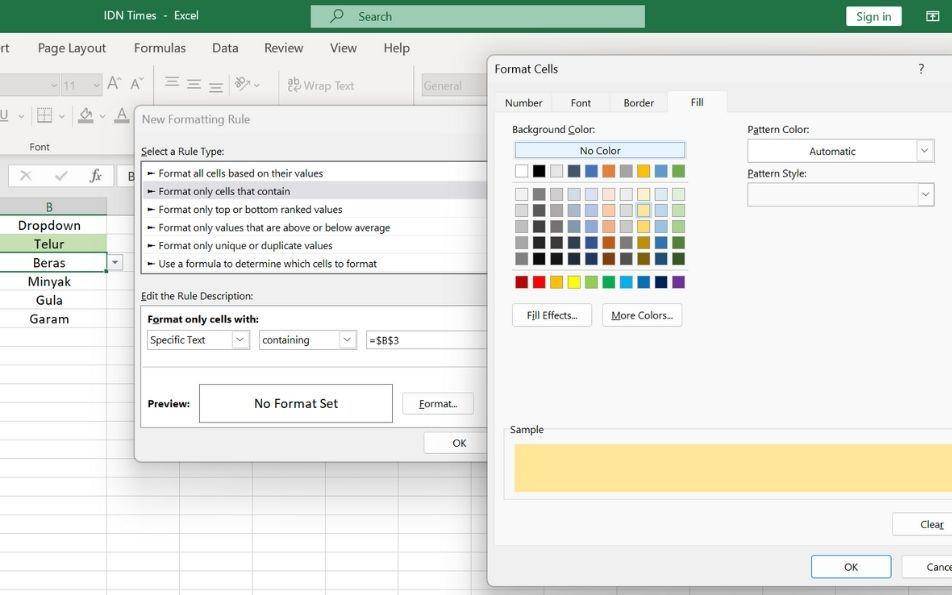Select 'Format only top or bottom ranked values'
Screen dimensions: 952x595
tap(314, 209)
